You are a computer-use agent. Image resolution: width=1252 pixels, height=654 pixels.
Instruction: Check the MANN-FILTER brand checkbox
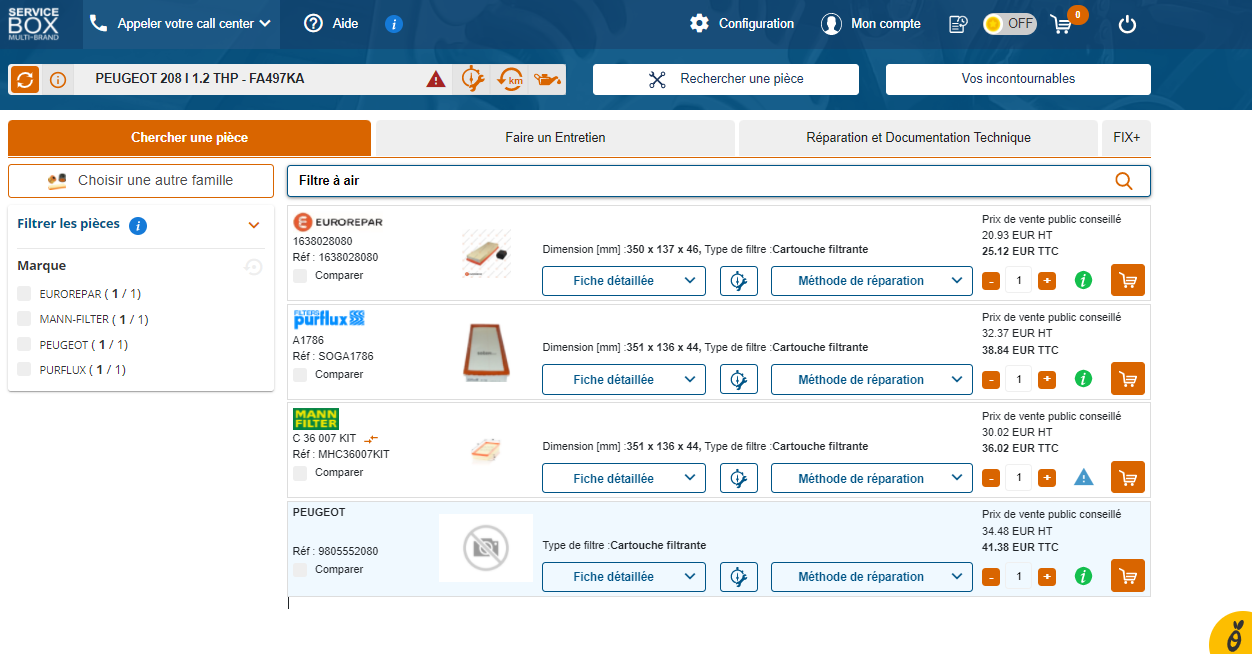(25, 319)
